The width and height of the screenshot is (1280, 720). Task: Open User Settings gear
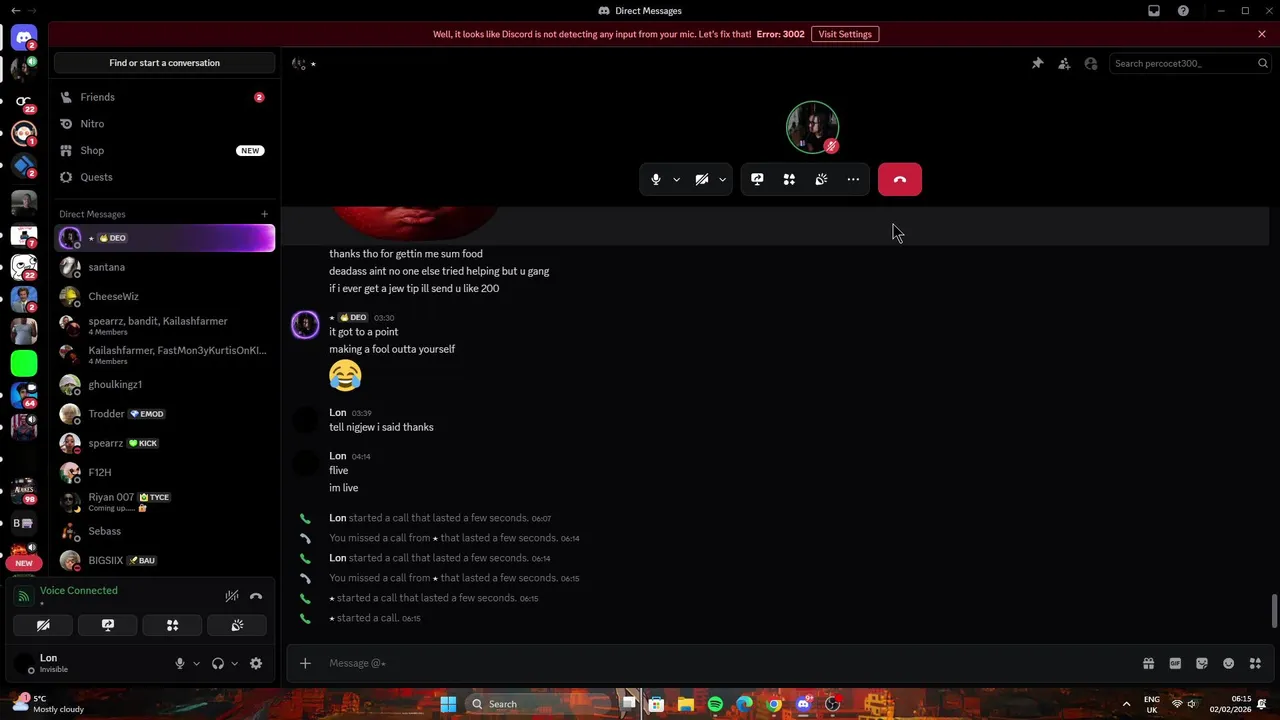(x=256, y=663)
